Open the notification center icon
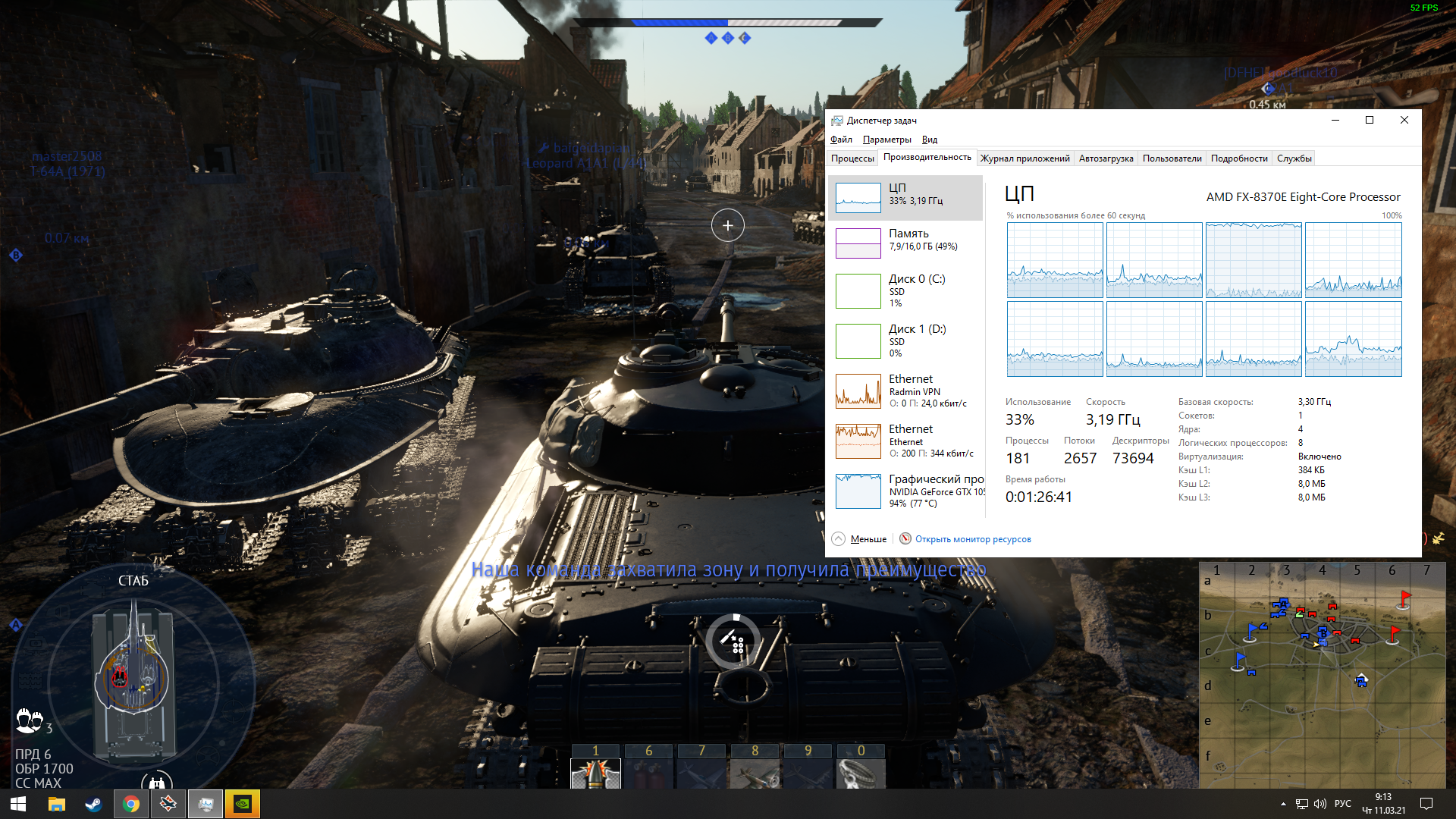Screen dimensions: 1456x819 click(x=1426, y=804)
